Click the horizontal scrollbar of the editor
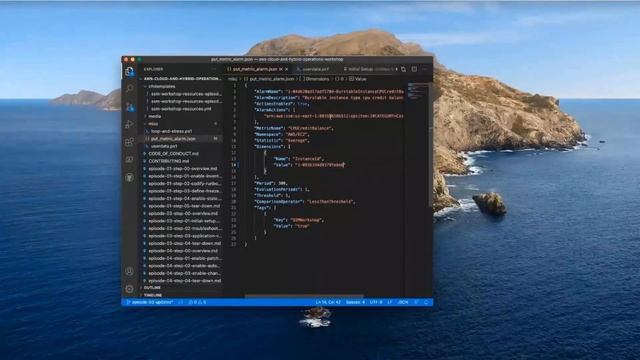The image size is (640, 360). [304, 296]
